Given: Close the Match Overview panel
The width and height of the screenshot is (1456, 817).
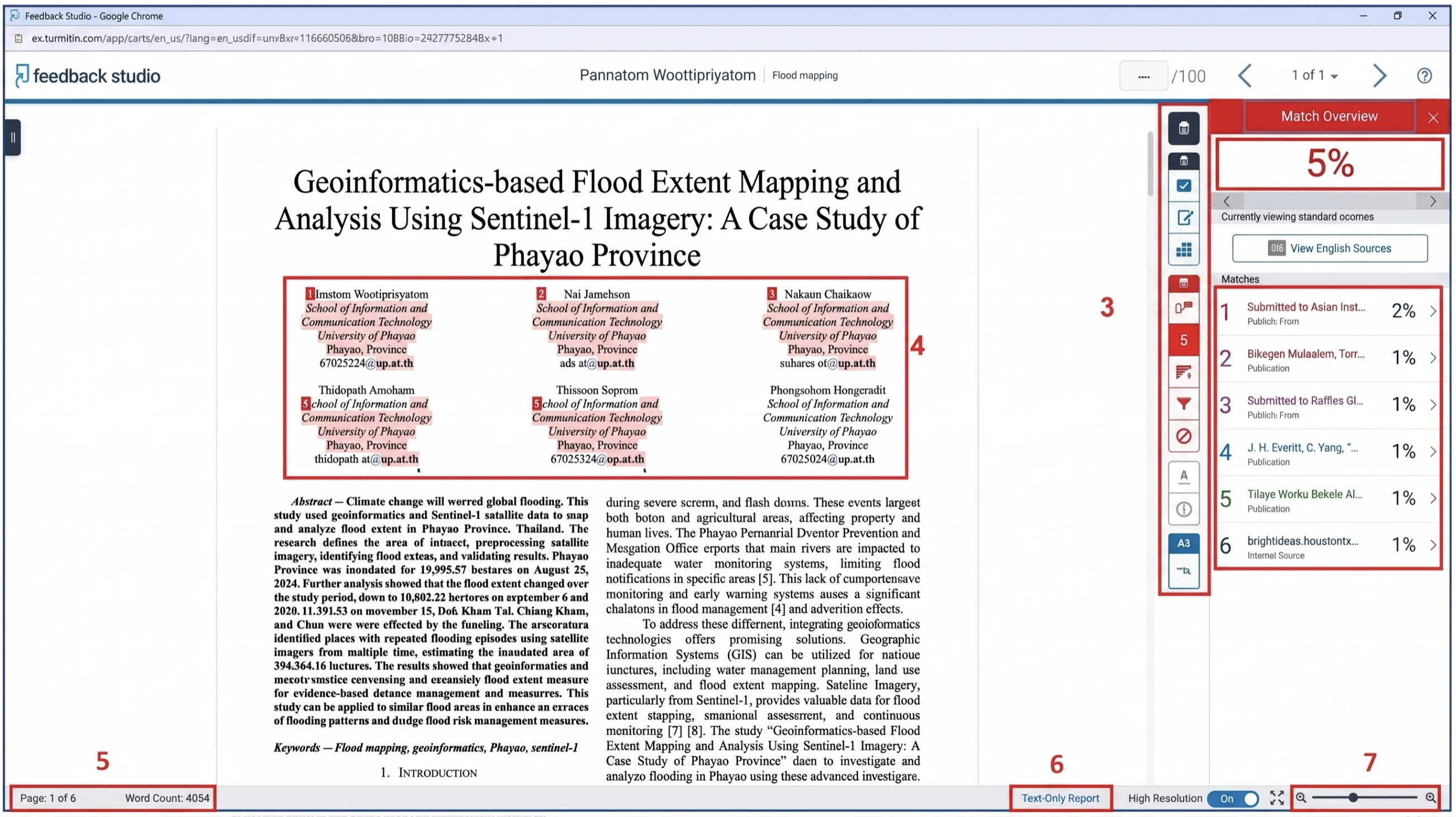Looking at the screenshot, I should tap(1433, 117).
